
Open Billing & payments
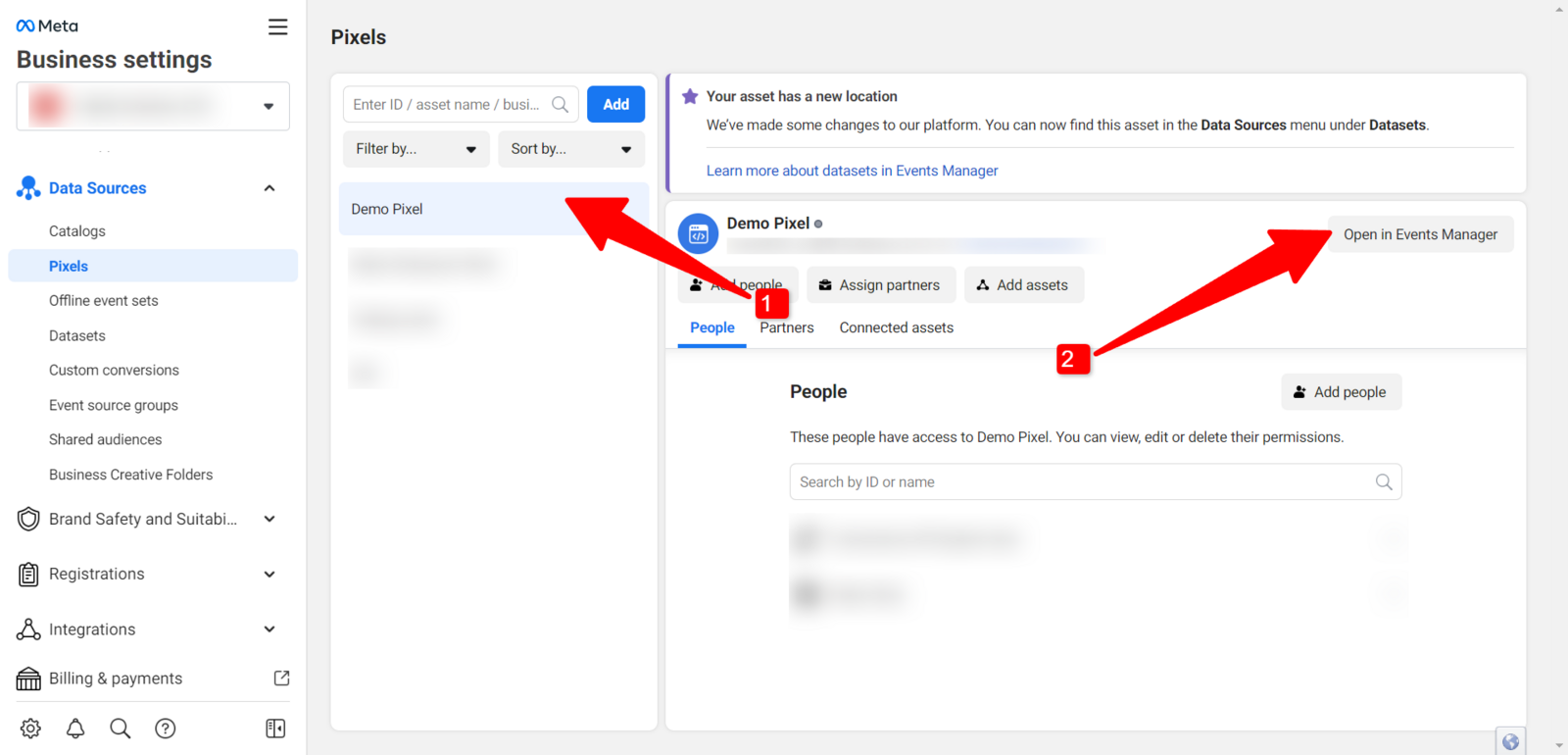[x=116, y=679]
